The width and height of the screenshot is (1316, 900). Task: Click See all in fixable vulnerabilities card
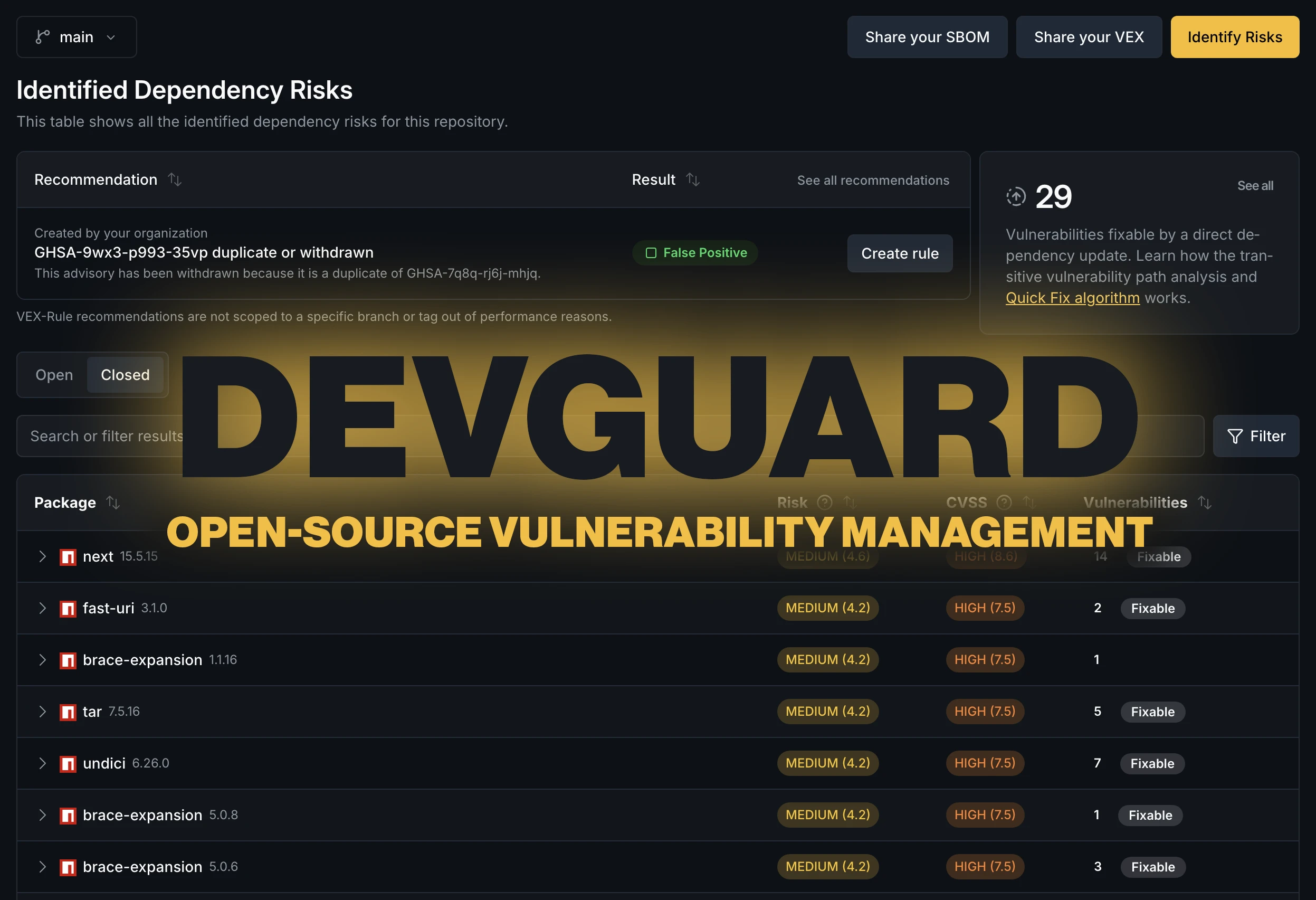pos(1255,186)
